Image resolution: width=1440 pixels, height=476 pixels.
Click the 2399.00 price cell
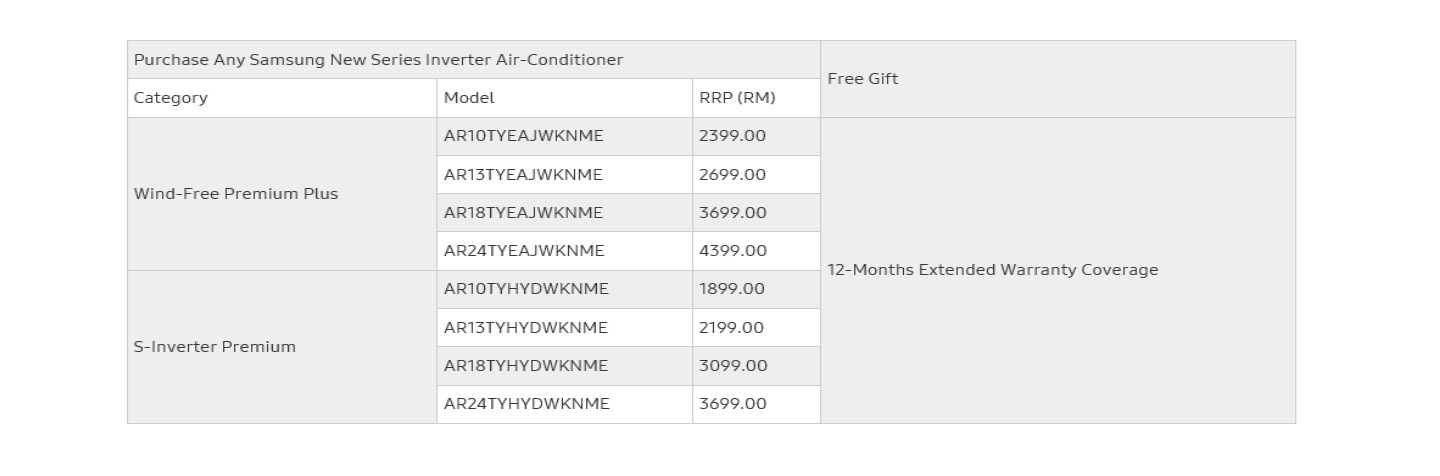(756, 136)
